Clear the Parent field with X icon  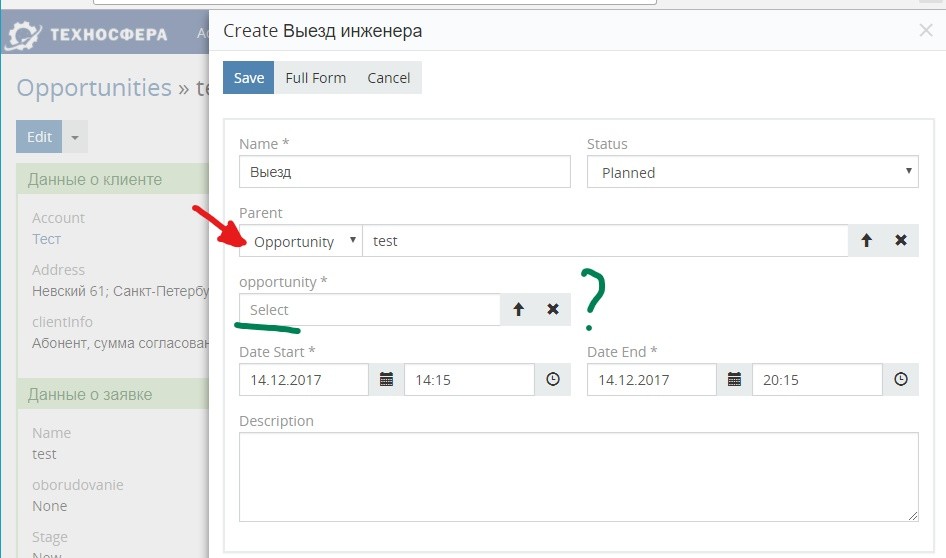pos(900,241)
